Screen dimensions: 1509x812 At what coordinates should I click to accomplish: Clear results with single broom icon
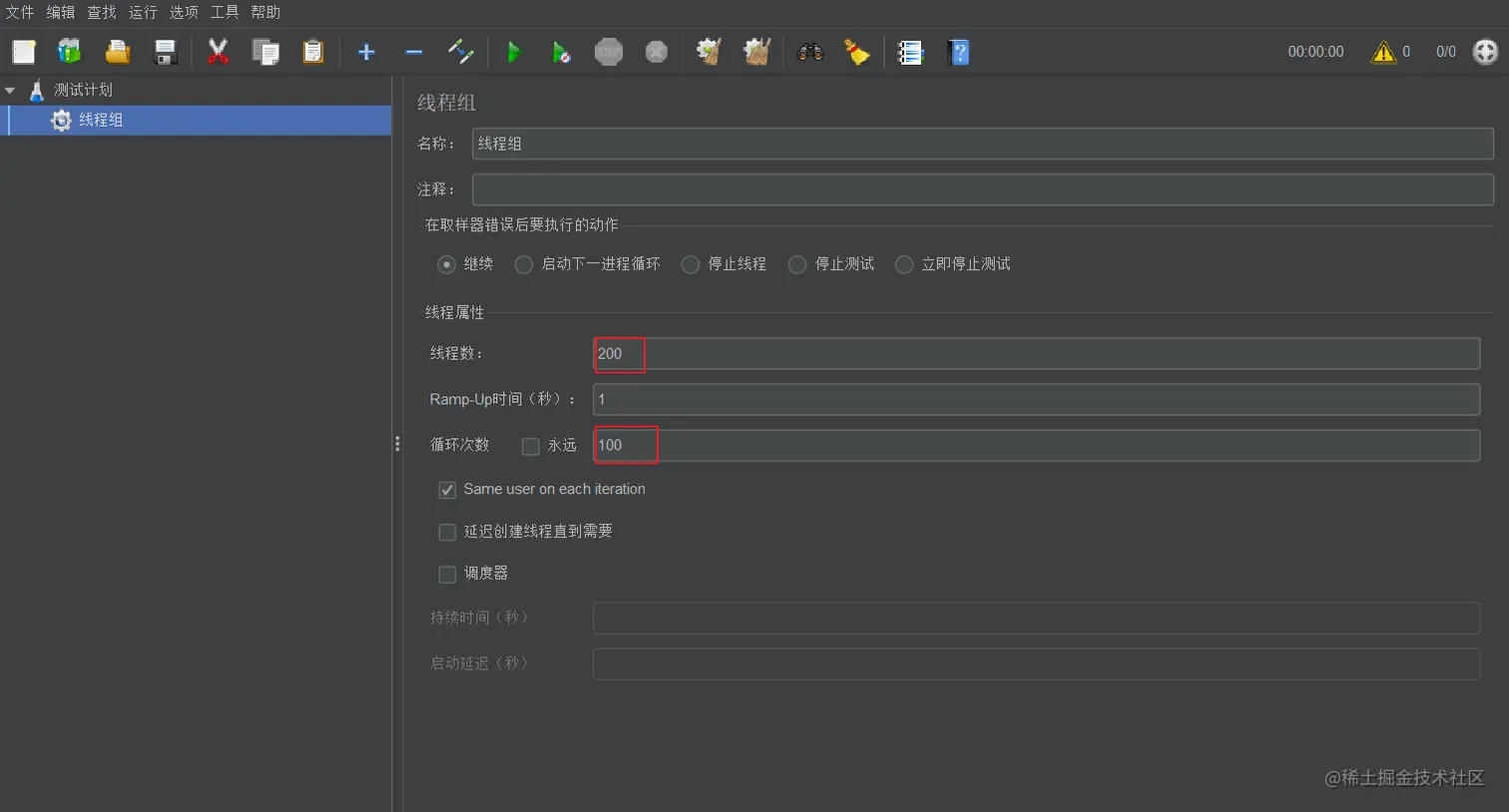point(709,52)
